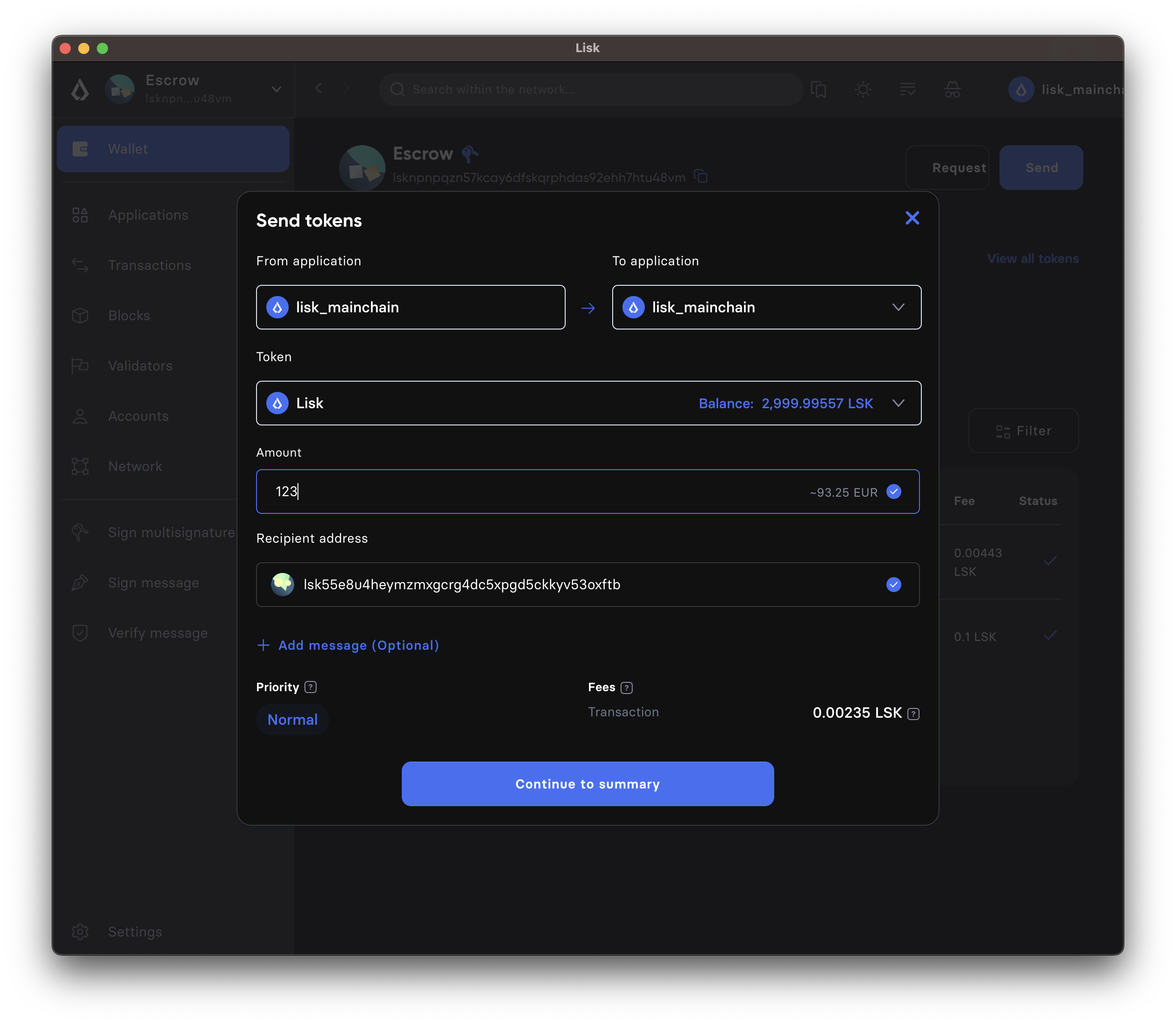The height and width of the screenshot is (1024, 1176).
Task: Copy the Escrow wallet address
Action: [701, 176]
